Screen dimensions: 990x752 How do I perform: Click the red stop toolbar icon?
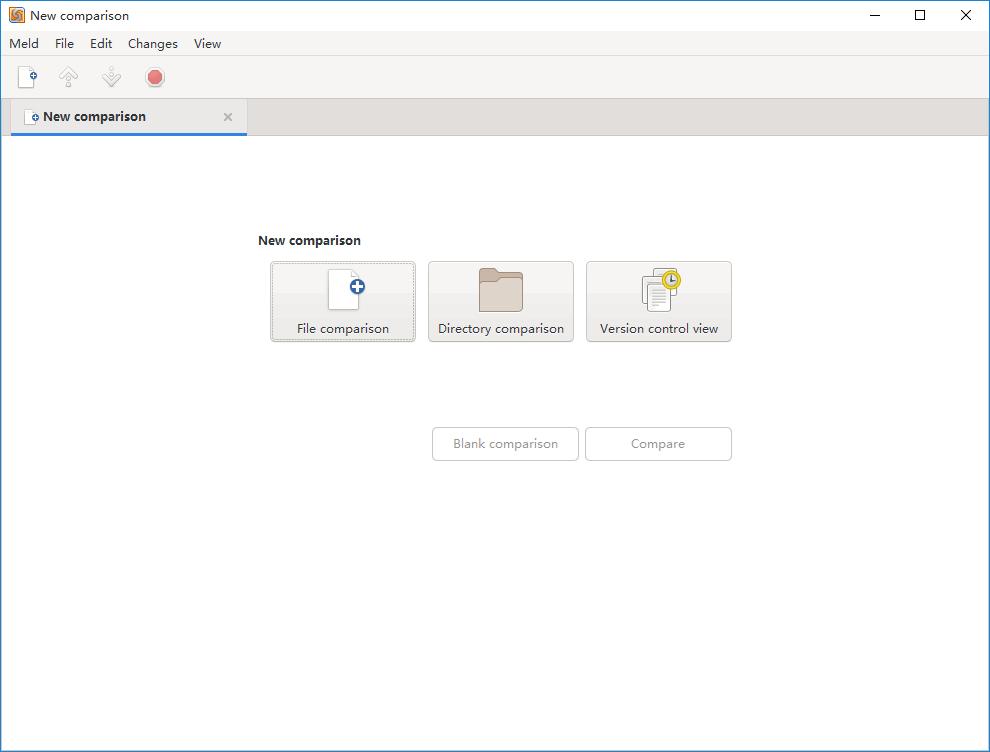[x=155, y=77]
